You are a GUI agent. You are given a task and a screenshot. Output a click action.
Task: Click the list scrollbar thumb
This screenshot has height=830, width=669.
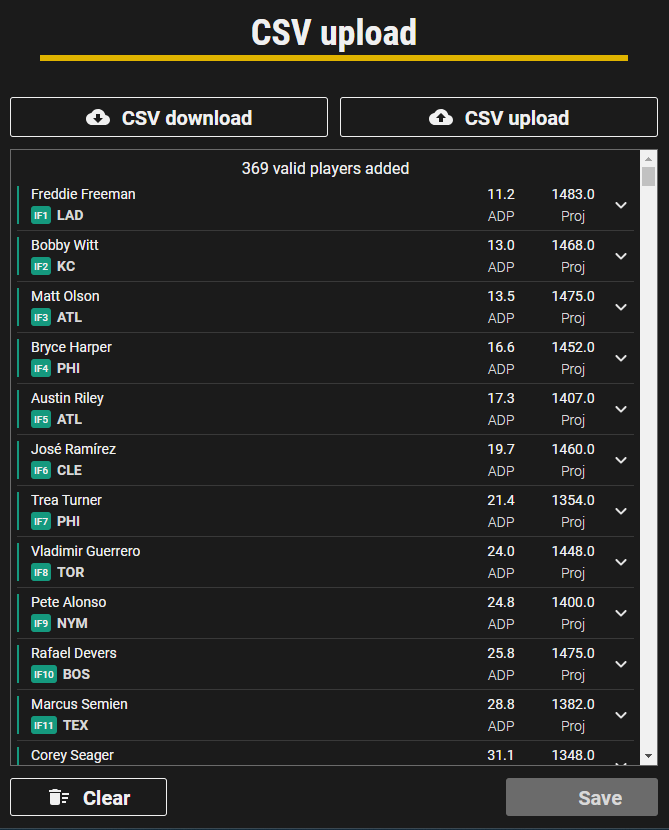tap(648, 176)
